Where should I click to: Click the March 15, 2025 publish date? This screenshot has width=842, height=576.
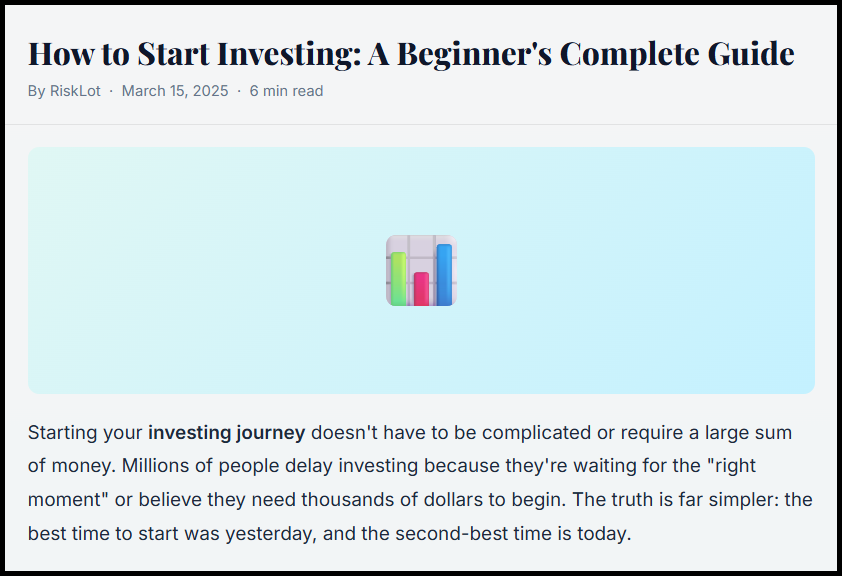coord(175,91)
